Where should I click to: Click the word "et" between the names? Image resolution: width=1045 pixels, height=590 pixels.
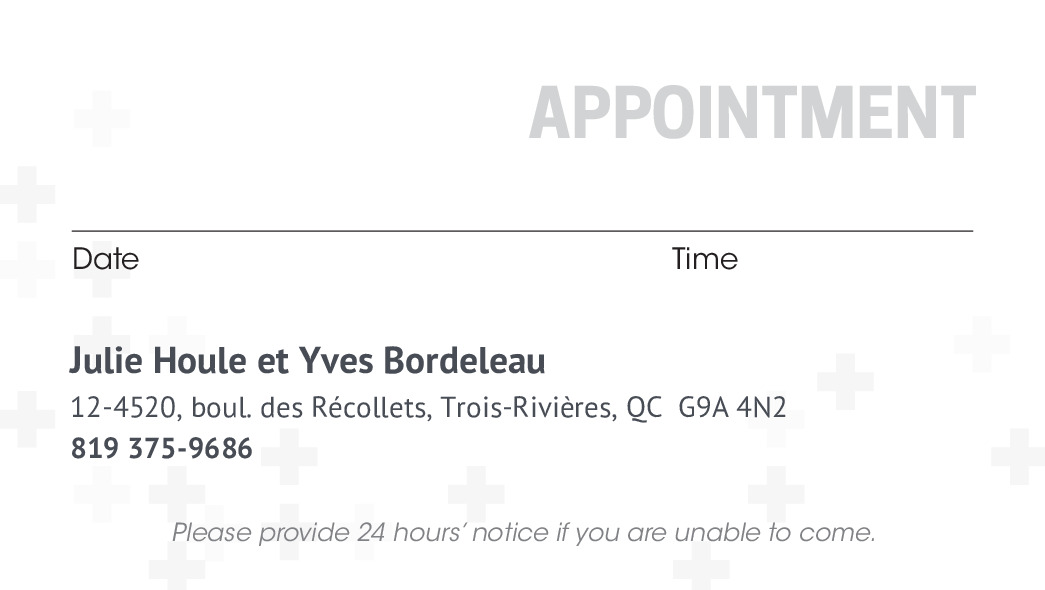pyautogui.click(x=272, y=361)
